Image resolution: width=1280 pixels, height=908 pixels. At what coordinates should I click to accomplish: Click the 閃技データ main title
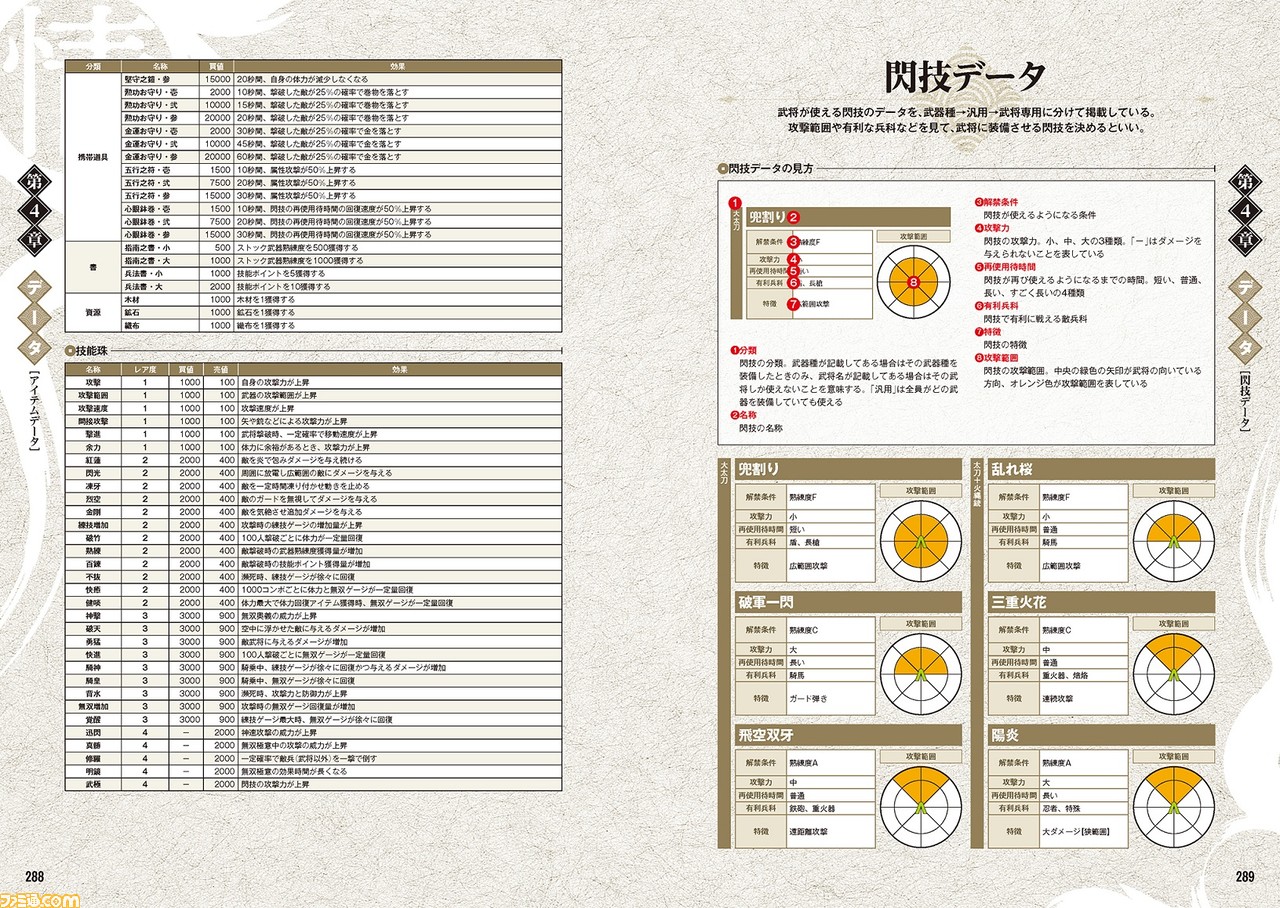click(966, 77)
